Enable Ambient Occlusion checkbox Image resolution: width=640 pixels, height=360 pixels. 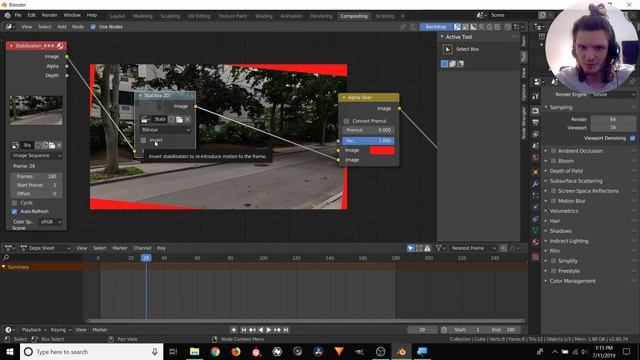(x=553, y=151)
